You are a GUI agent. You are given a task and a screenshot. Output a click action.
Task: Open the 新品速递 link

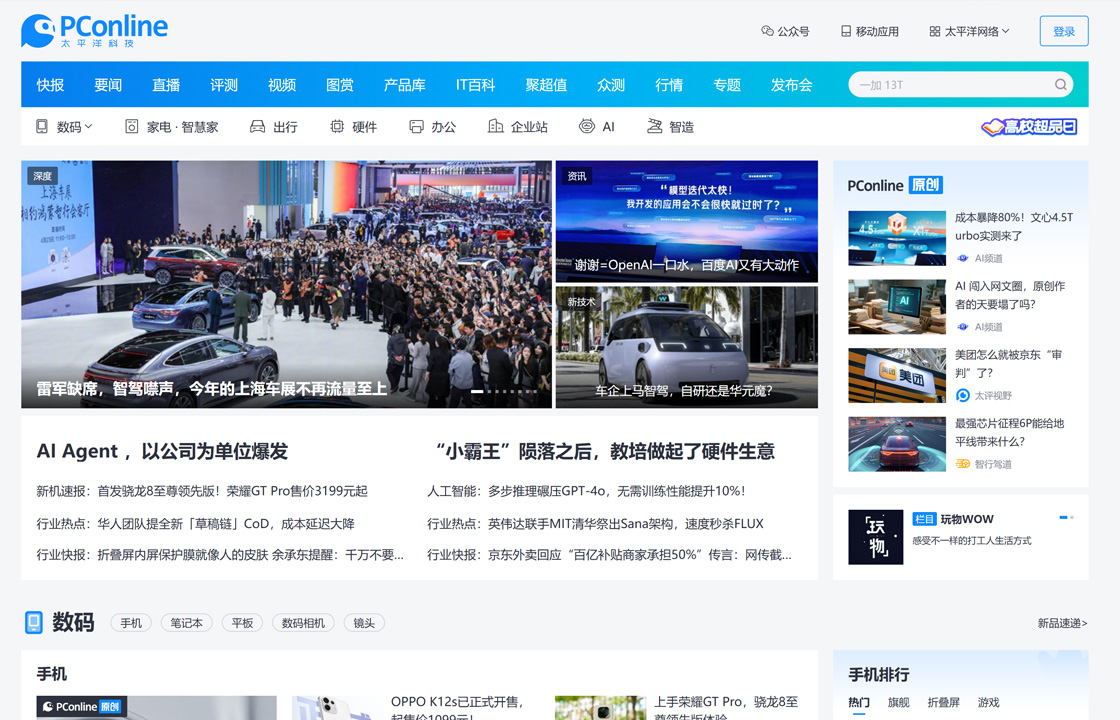pyautogui.click(x=1062, y=624)
